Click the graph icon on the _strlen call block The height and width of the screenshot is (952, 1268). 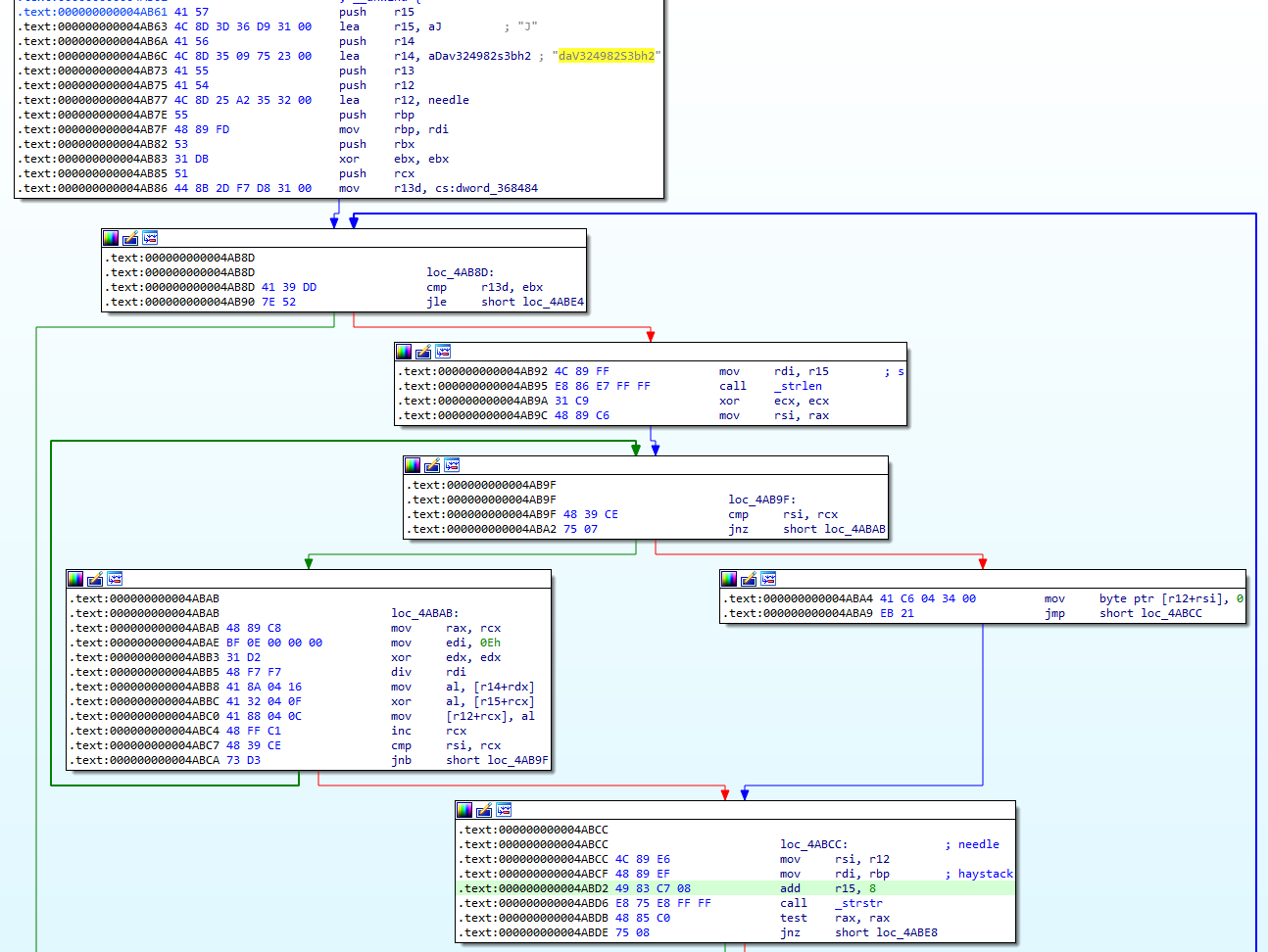pos(443,352)
